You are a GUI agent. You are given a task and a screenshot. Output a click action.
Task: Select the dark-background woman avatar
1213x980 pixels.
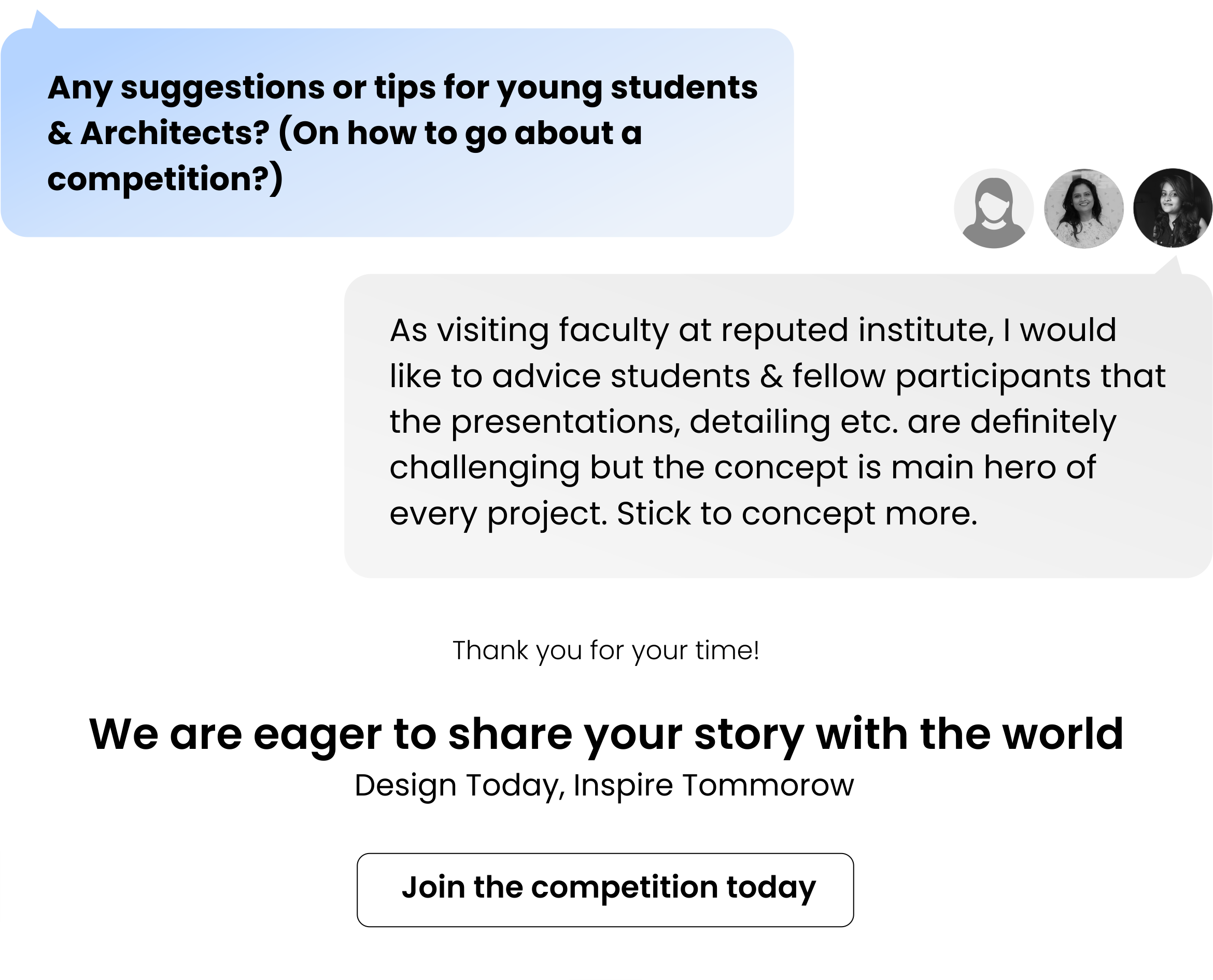click(x=1173, y=208)
